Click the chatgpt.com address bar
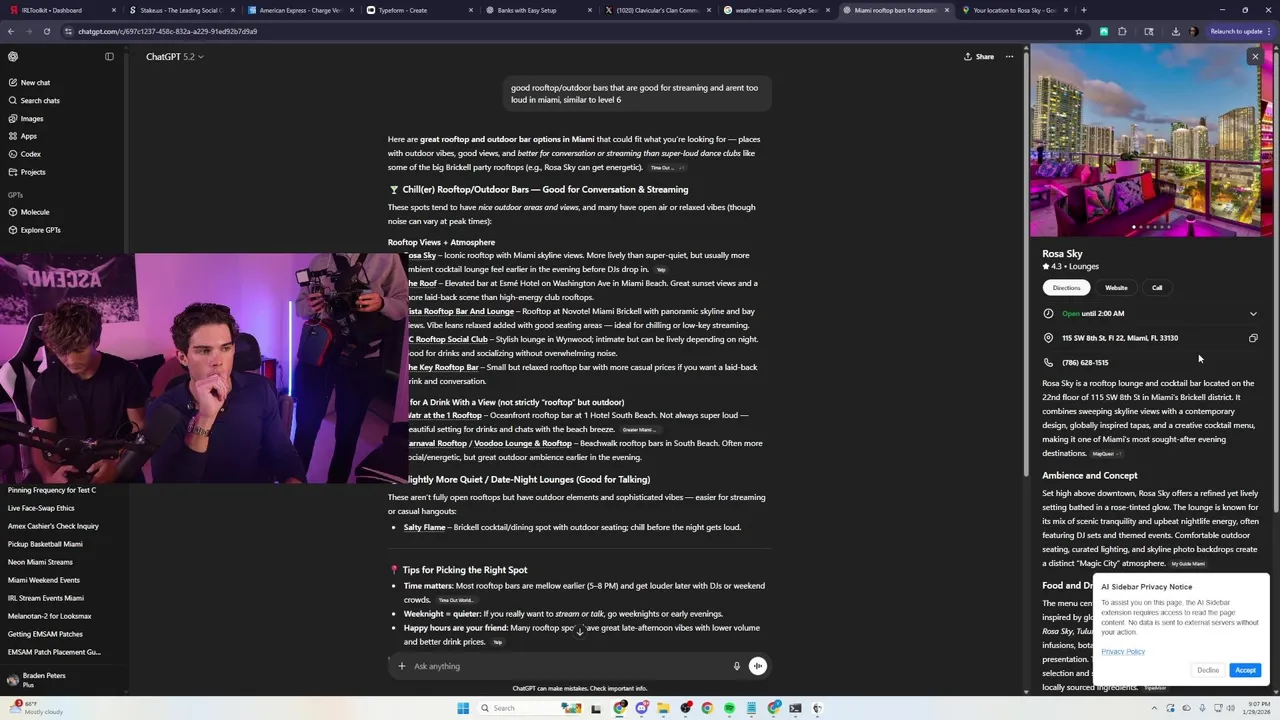The height and width of the screenshot is (720, 1280). 570,31
